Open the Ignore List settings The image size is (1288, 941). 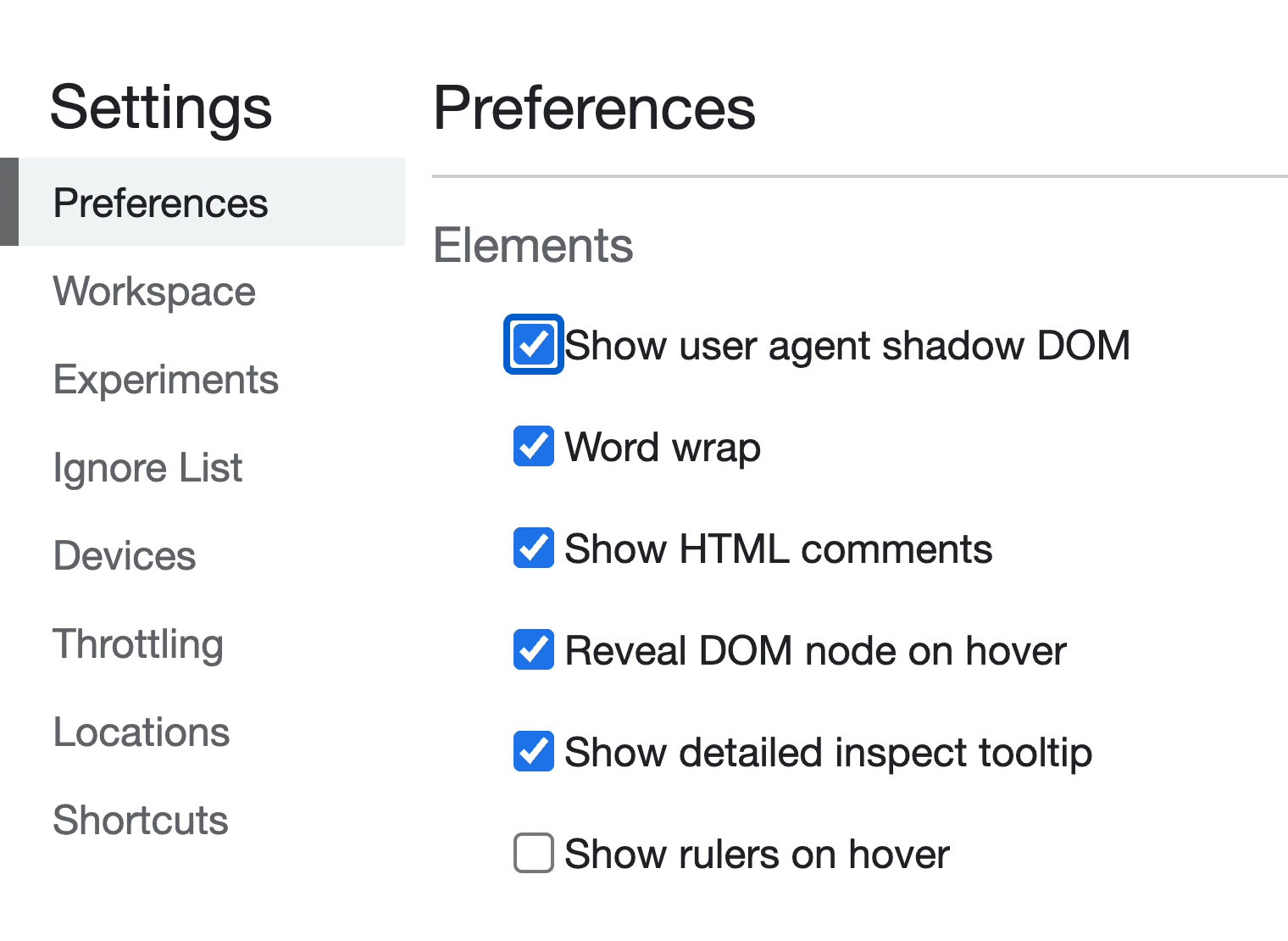tap(147, 468)
